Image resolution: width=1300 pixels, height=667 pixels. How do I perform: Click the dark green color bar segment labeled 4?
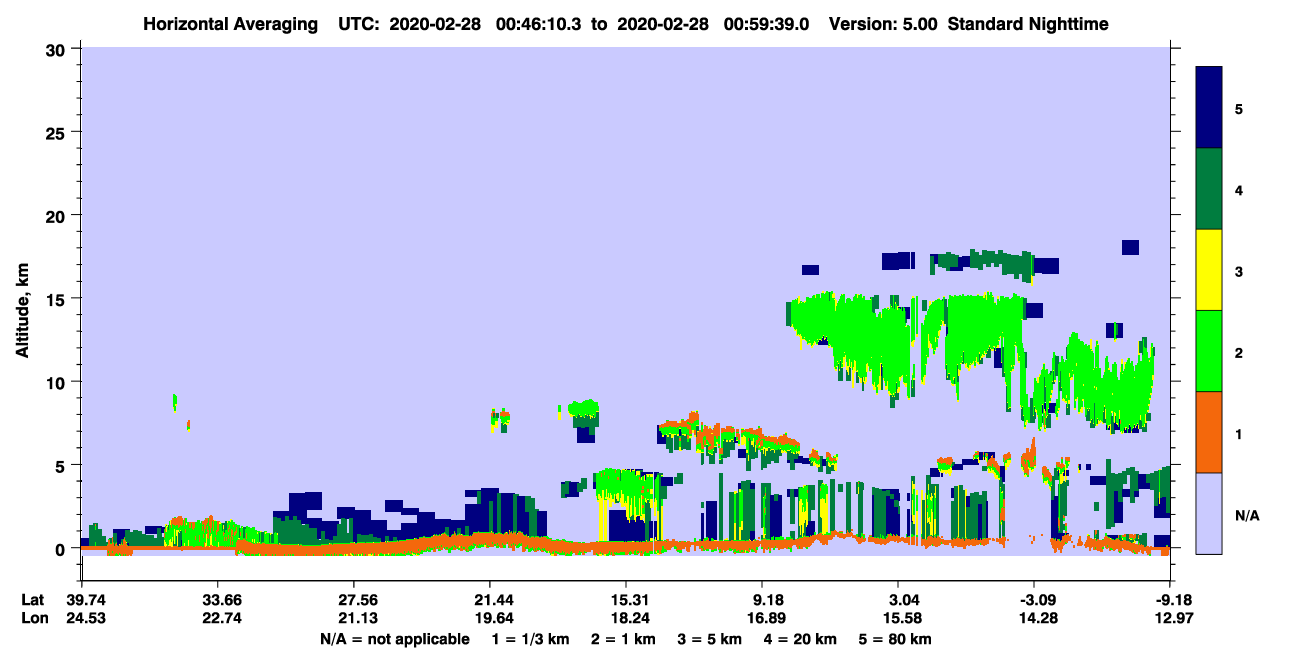point(1209,189)
